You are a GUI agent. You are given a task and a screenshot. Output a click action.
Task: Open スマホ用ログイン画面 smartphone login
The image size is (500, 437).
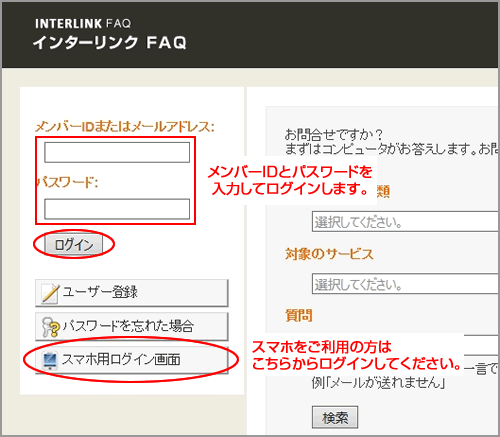[132, 360]
